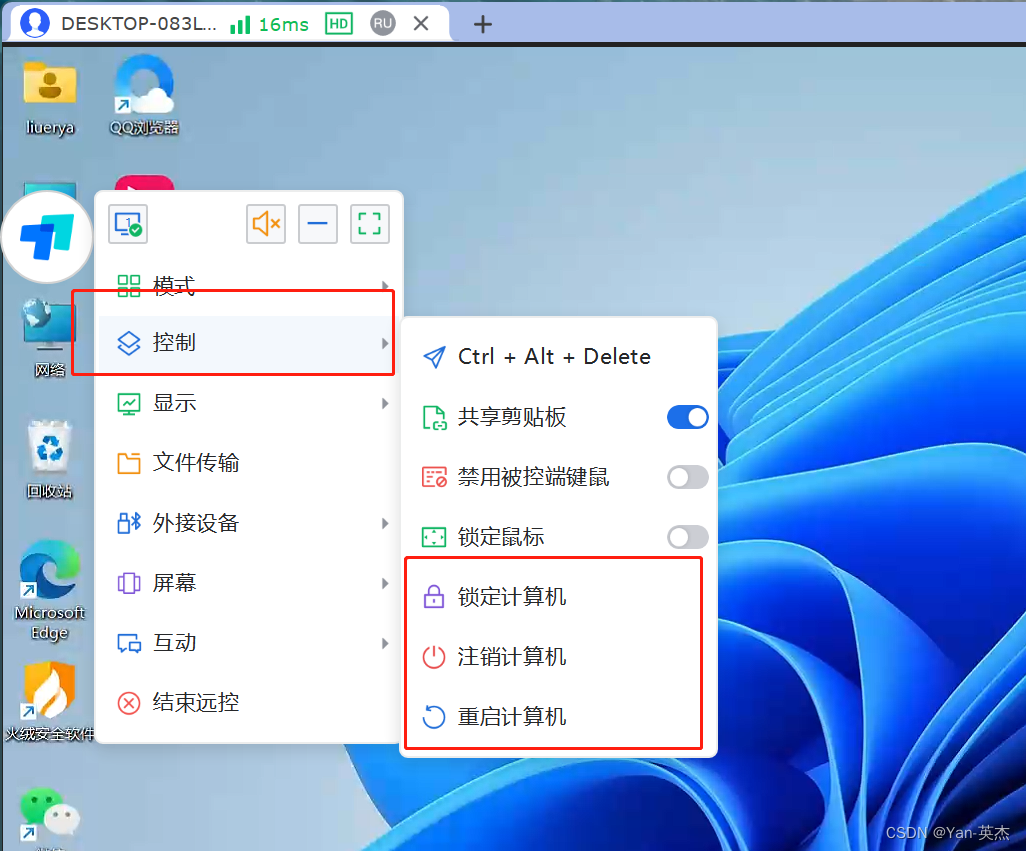Open the 屏幕 menu entry
Viewport: 1026px width, 851px height.
249,583
